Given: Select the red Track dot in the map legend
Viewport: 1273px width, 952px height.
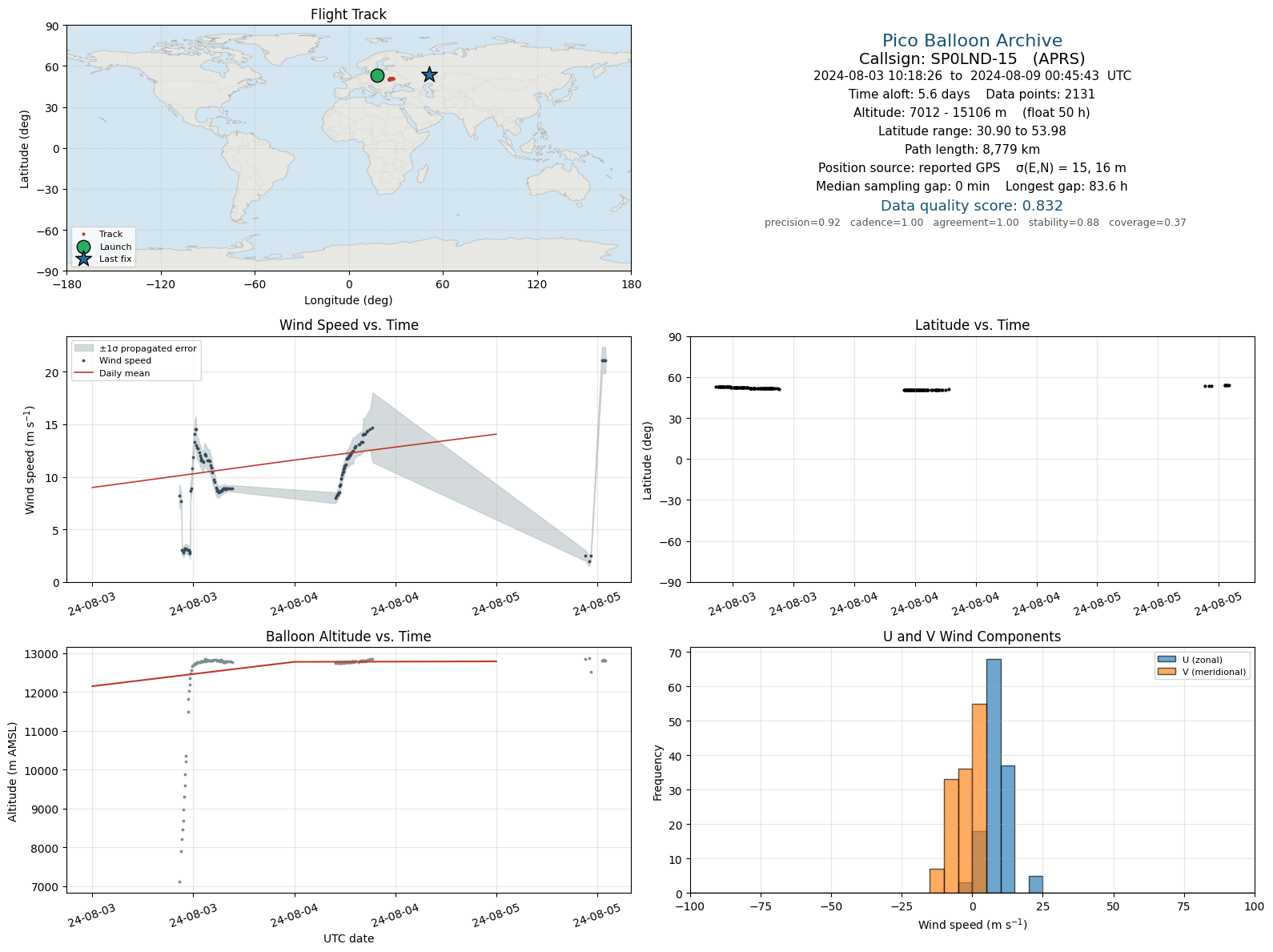Looking at the screenshot, I should (83, 235).
